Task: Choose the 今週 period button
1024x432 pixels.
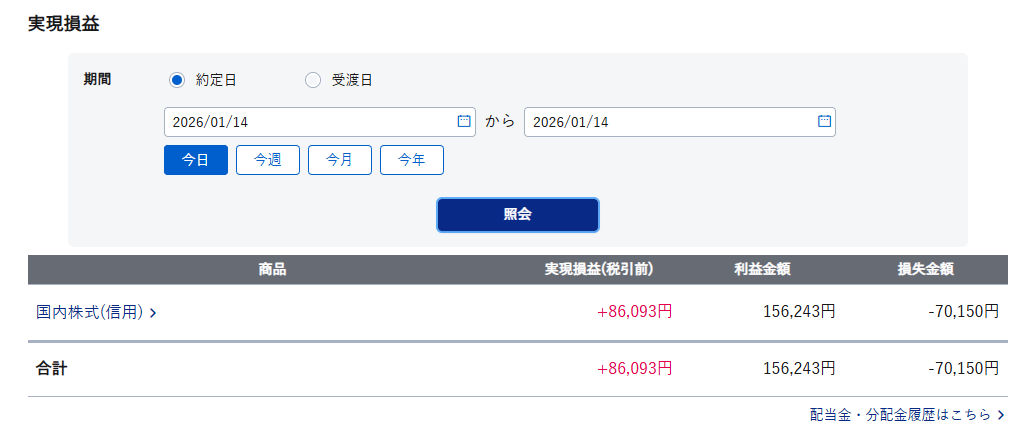Action: (x=268, y=160)
